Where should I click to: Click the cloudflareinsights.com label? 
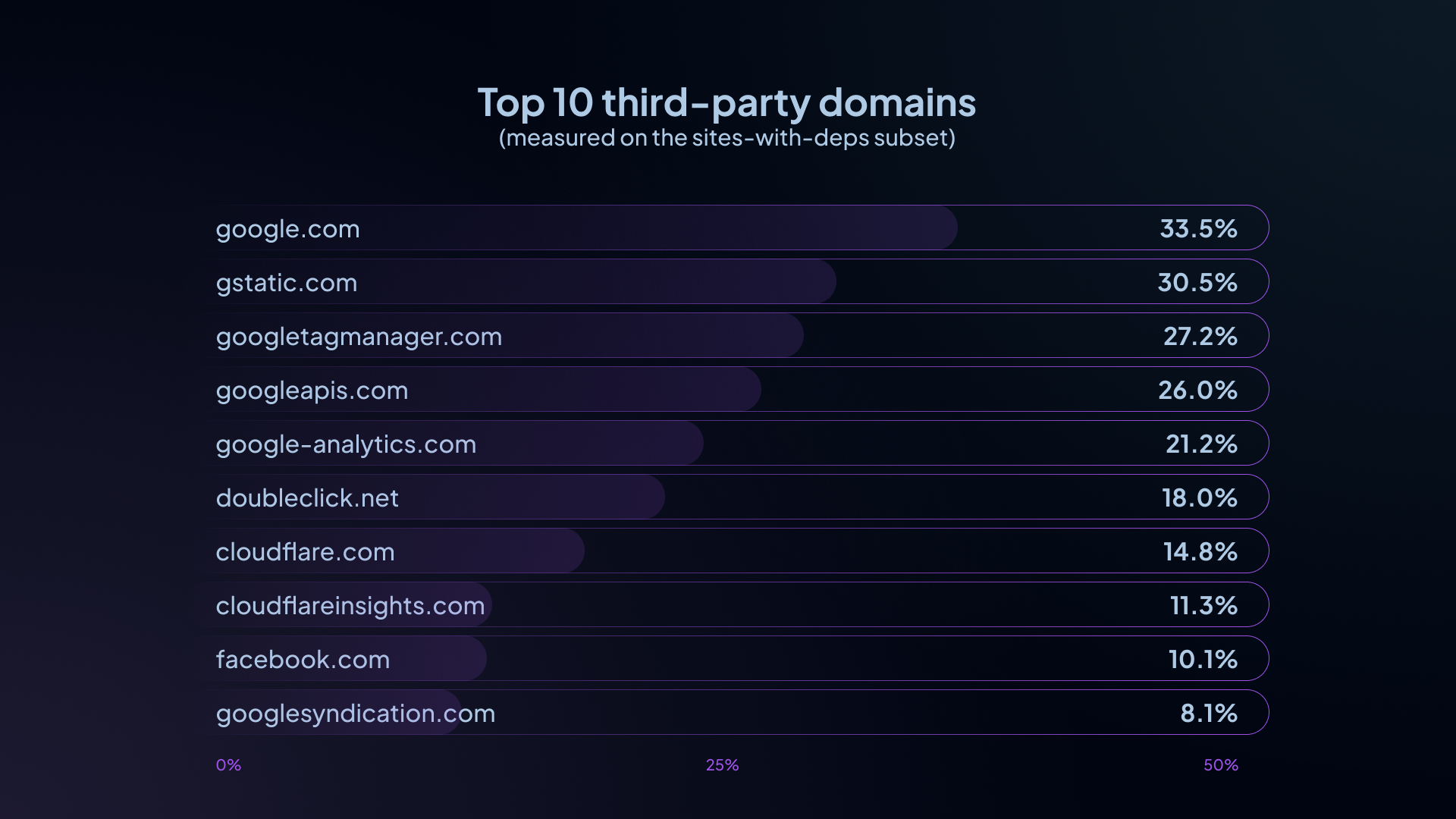(350, 606)
